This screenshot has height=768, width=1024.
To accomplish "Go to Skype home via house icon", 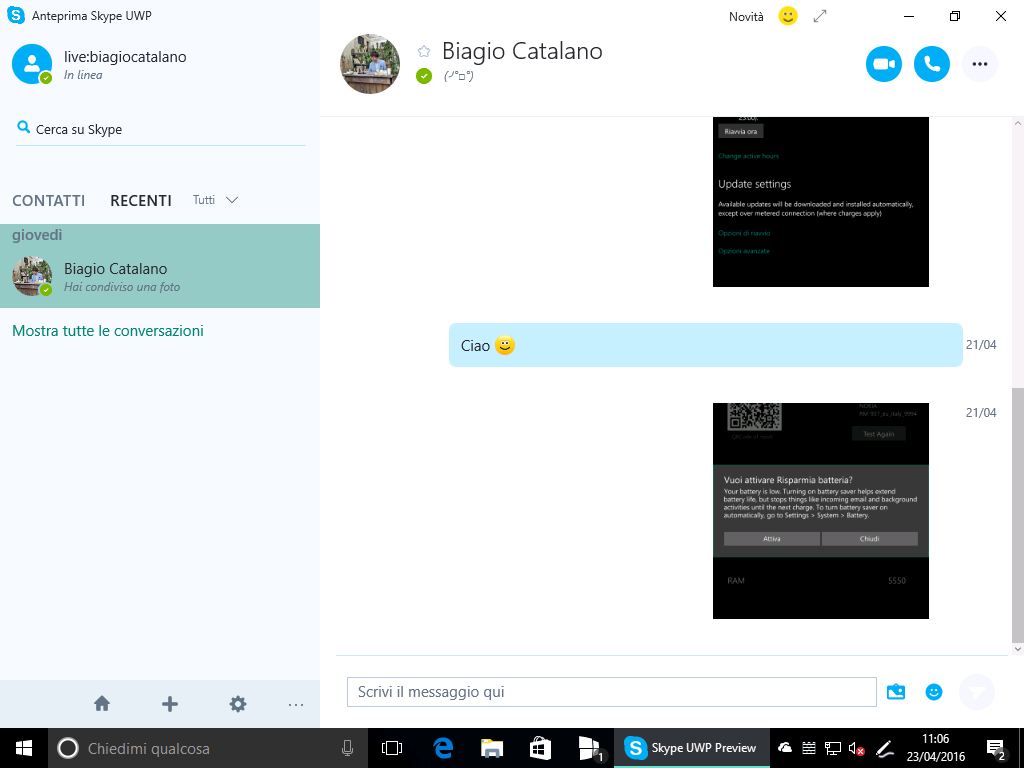I will click(102, 704).
